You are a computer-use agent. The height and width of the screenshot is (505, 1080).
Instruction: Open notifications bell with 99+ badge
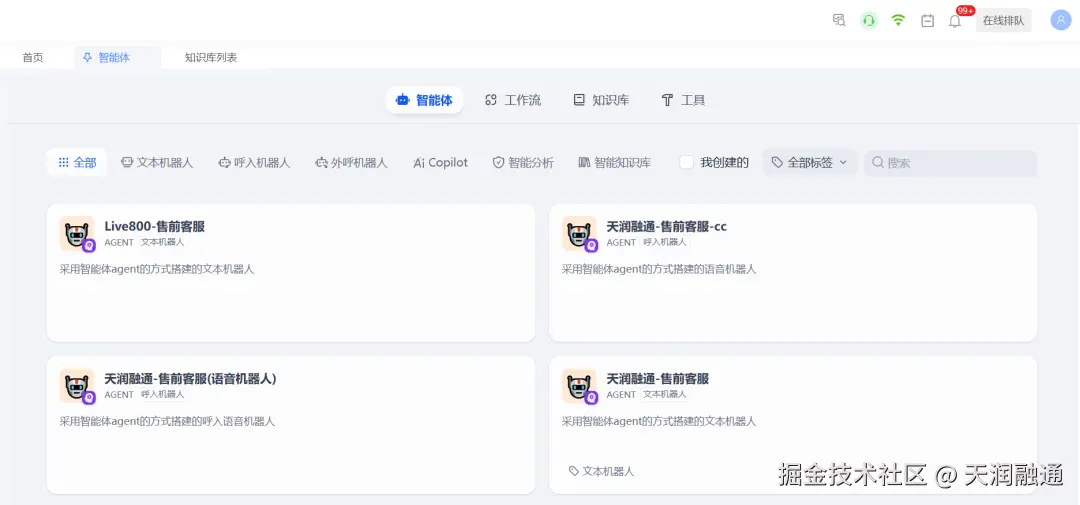[x=955, y=21]
